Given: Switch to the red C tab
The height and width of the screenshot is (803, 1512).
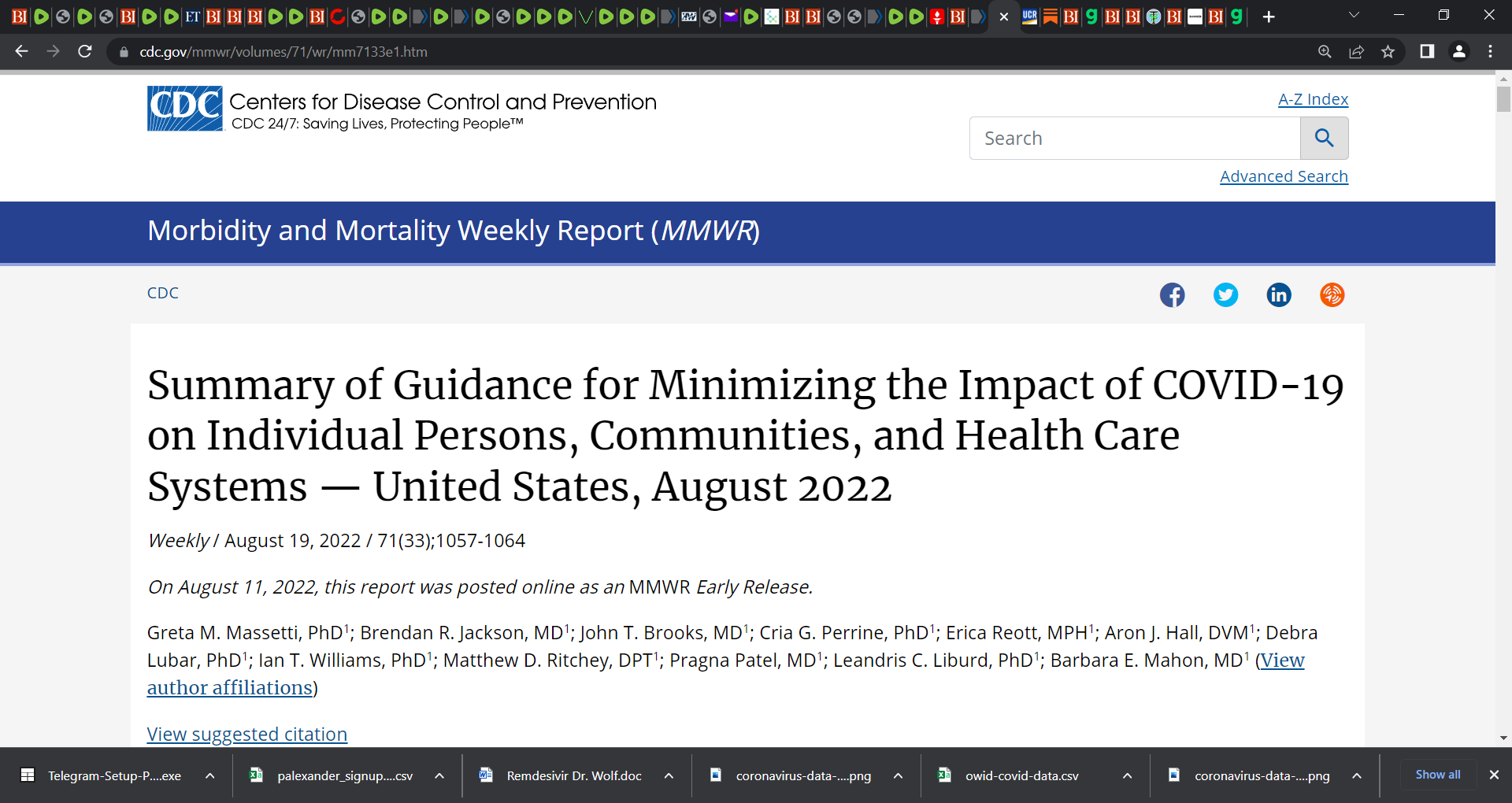Looking at the screenshot, I should click(337, 17).
